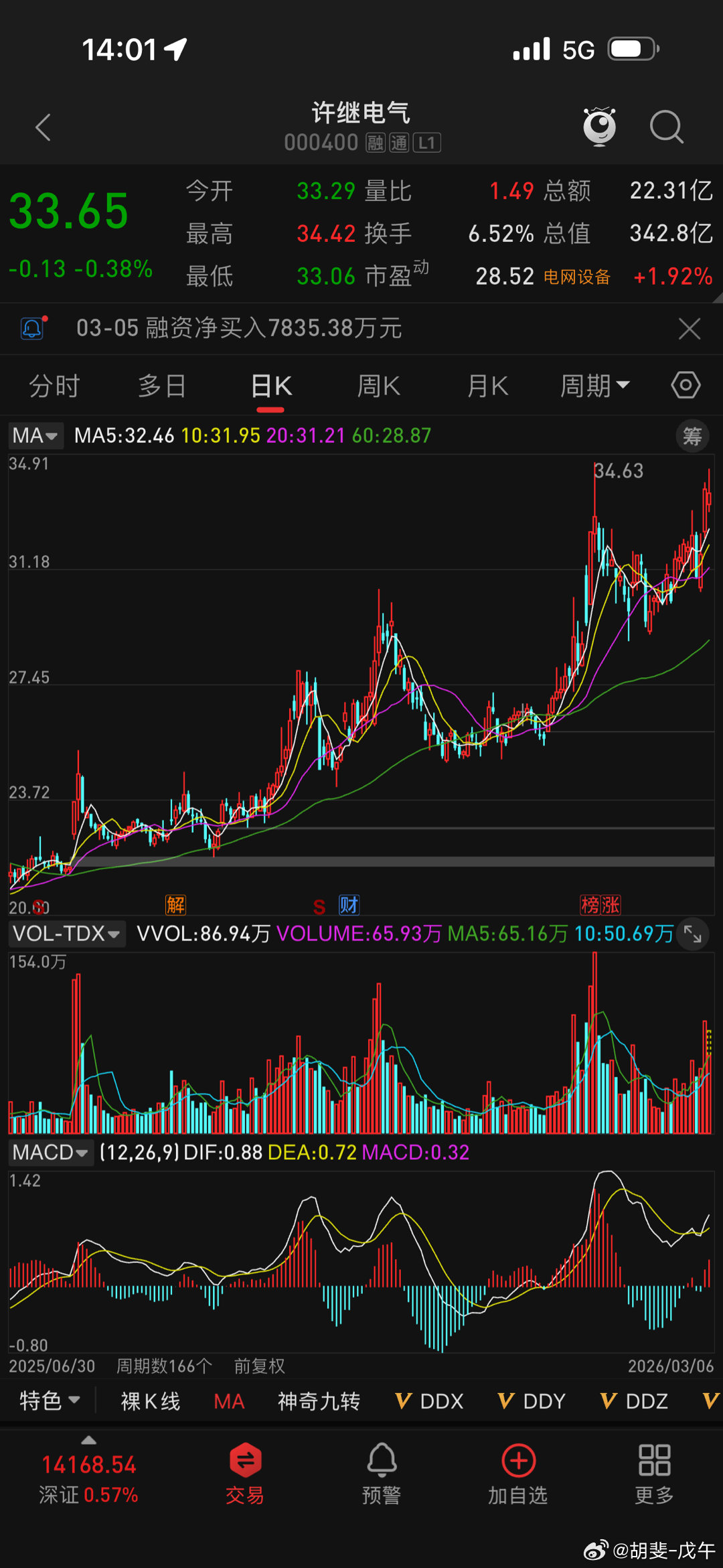Tap the MACD histogram chart area
The image size is (723, 1568).
click(x=361, y=1261)
